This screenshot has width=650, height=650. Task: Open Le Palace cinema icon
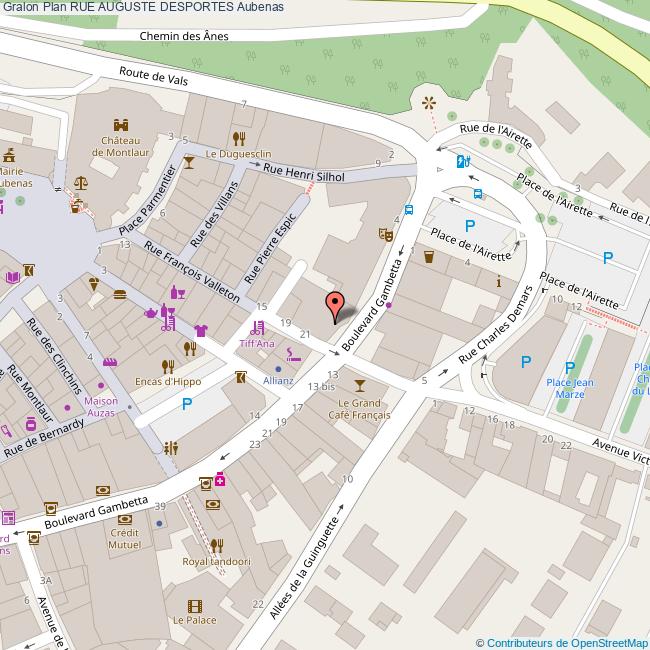(x=194, y=605)
